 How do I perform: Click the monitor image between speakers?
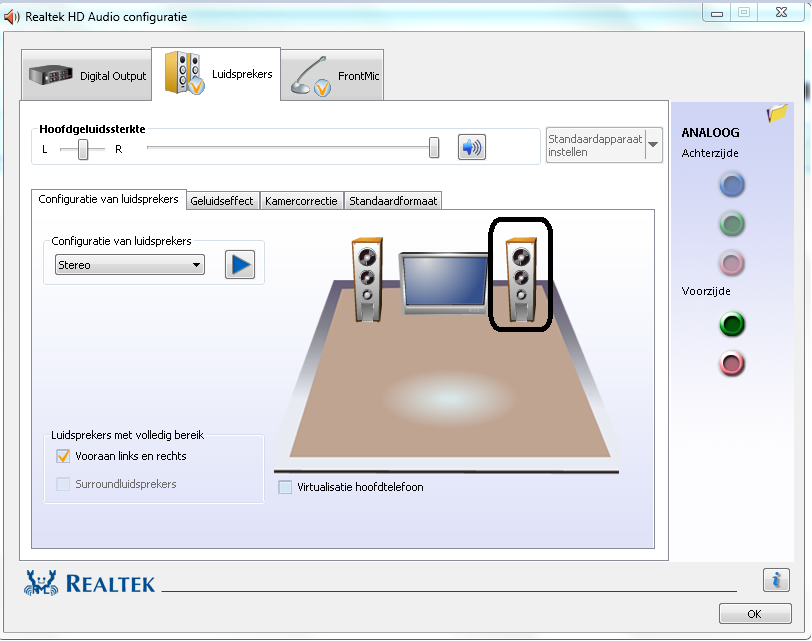[444, 284]
